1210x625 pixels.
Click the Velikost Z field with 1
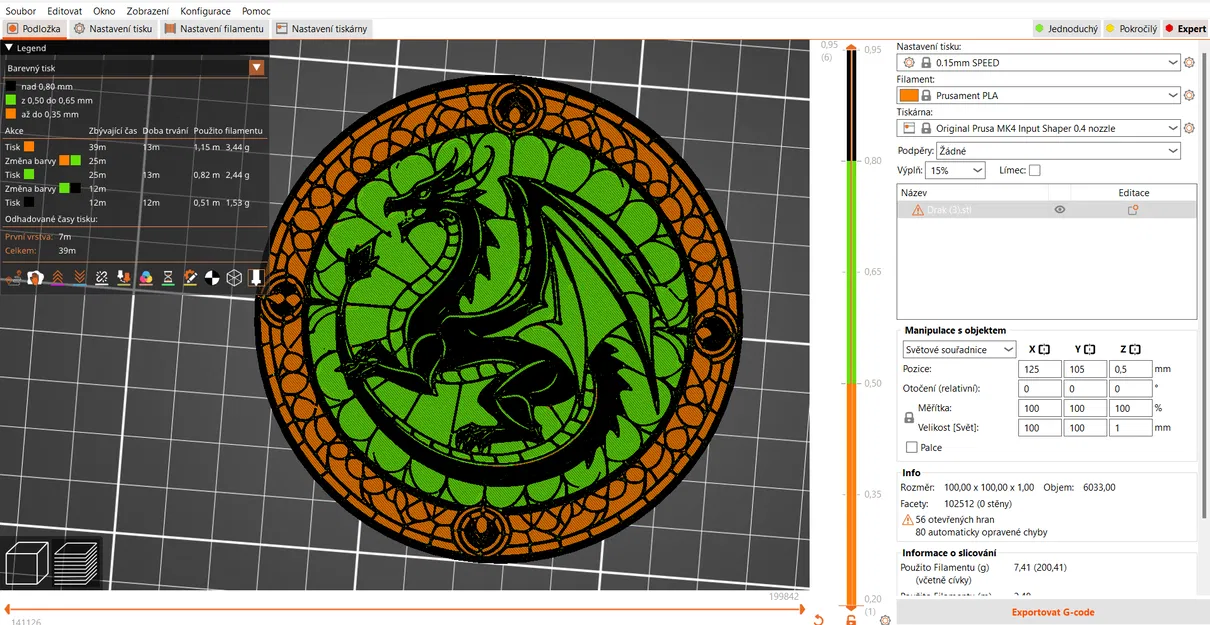[x=1131, y=428]
